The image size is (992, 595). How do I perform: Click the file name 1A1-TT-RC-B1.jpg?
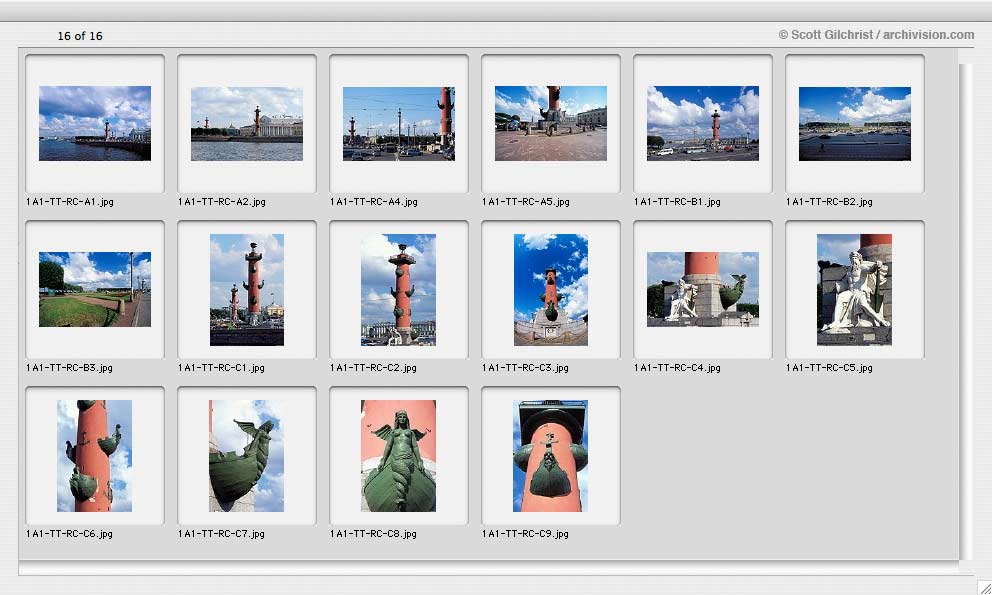(x=677, y=202)
